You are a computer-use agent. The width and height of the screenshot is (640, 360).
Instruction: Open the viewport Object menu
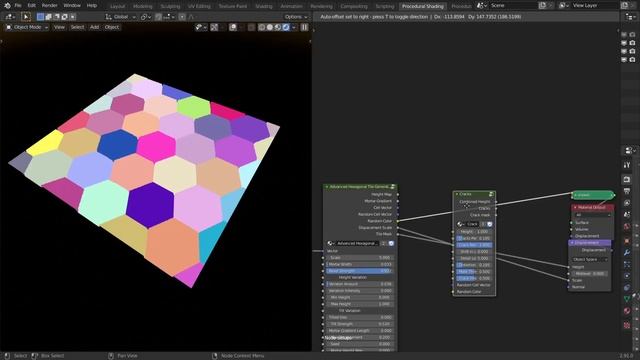(x=111, y=27)
